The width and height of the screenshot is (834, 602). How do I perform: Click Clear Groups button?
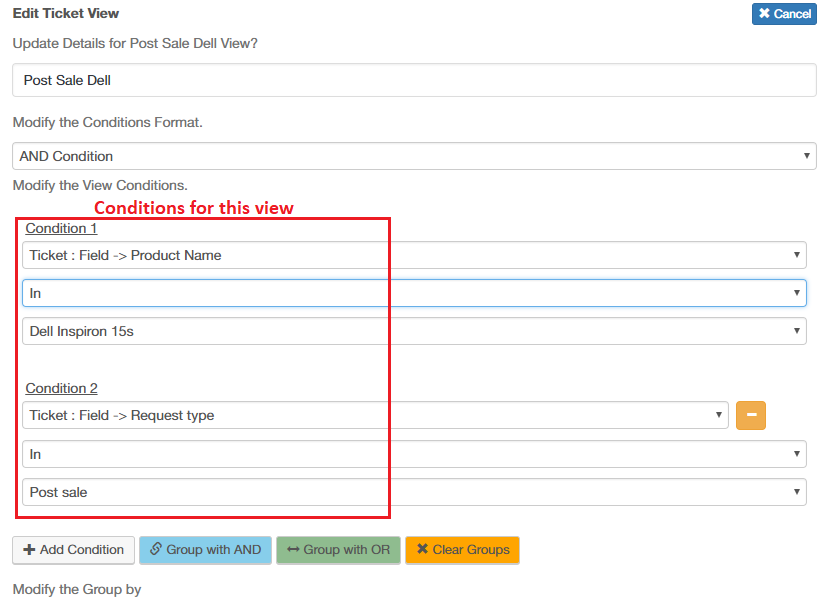462,550
